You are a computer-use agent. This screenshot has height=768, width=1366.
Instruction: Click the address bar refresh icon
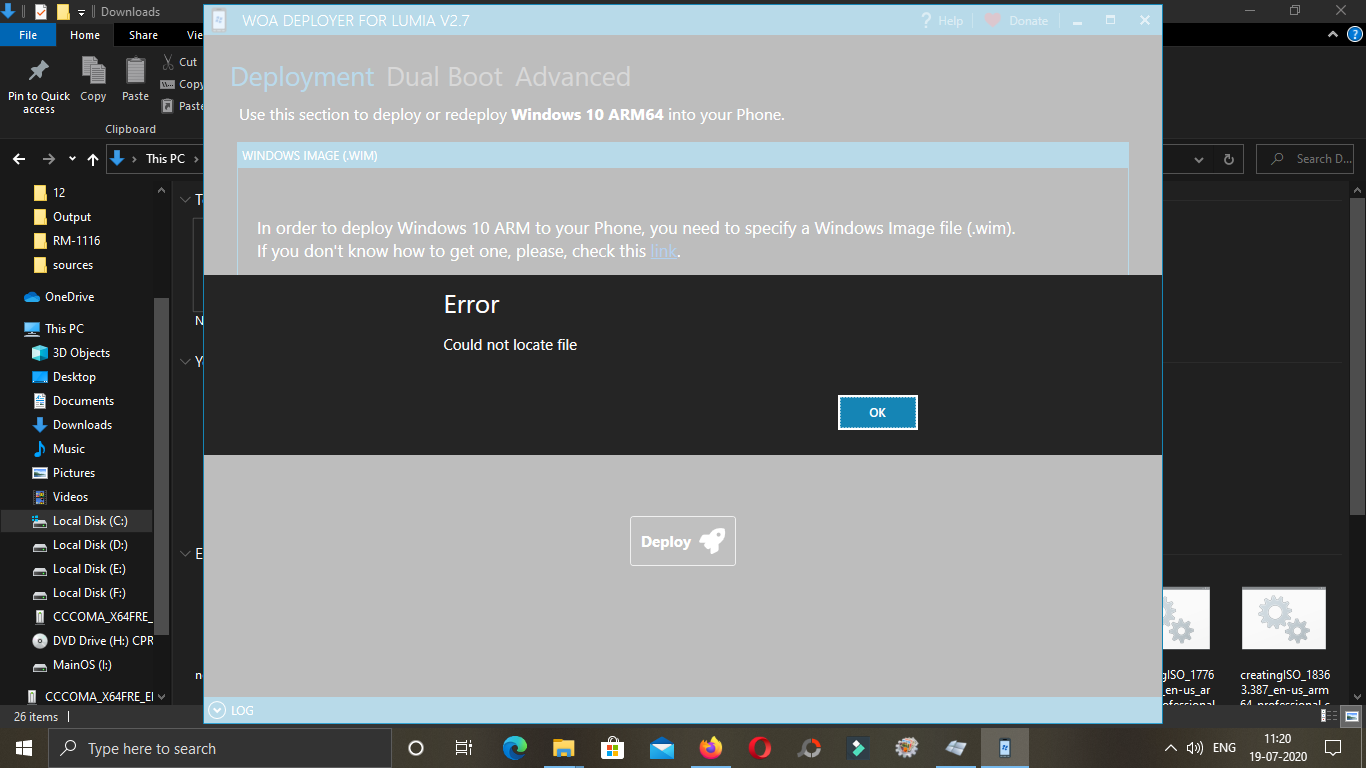tap(1228, 158)
